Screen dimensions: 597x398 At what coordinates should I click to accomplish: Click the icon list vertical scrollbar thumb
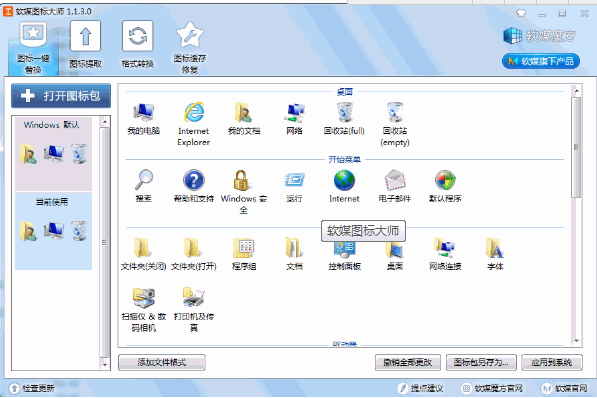(x=576, y=147)
